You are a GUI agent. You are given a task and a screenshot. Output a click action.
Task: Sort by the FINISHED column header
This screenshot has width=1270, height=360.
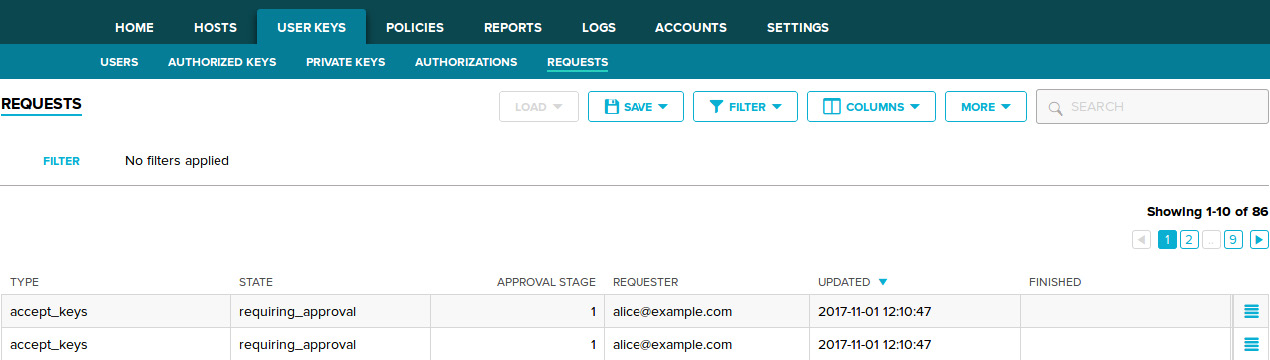coord(1055,282)
